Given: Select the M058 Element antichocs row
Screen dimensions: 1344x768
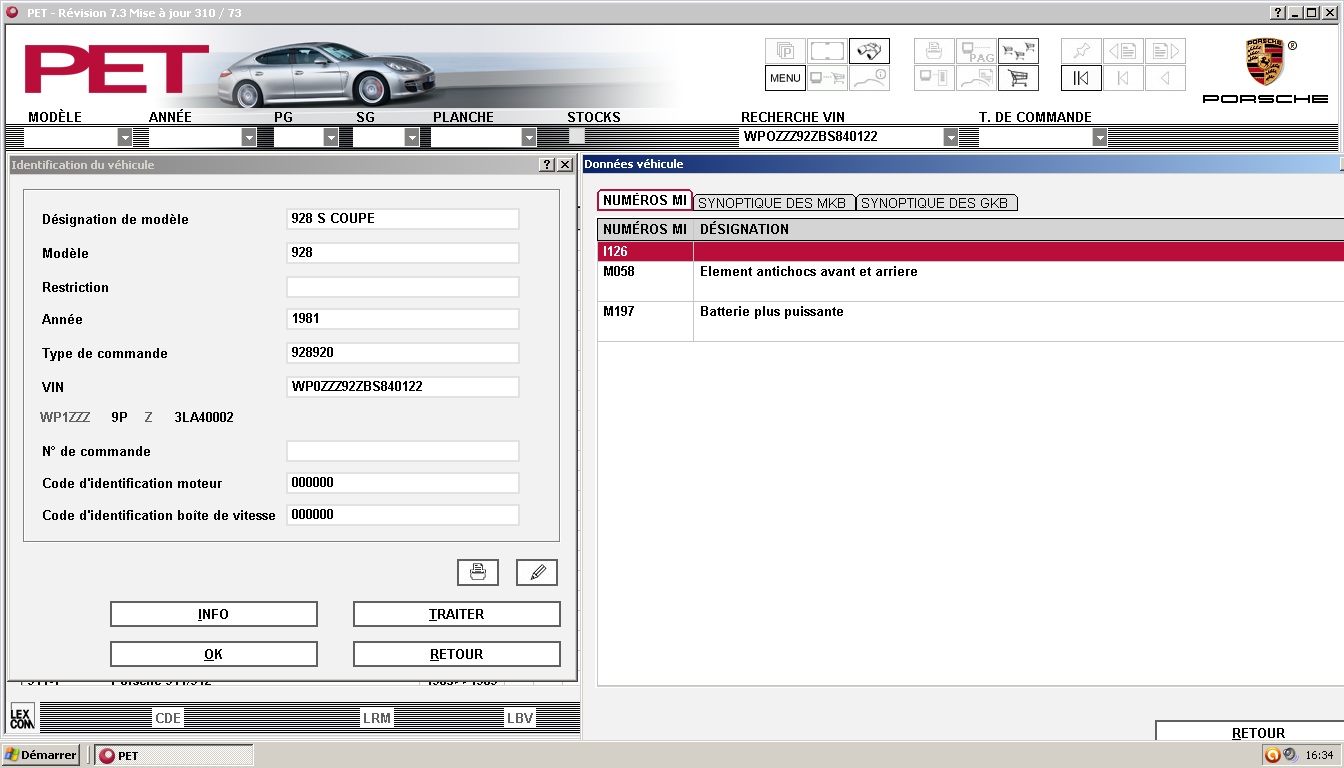Looking at the screenshot, I should (970, 281).
